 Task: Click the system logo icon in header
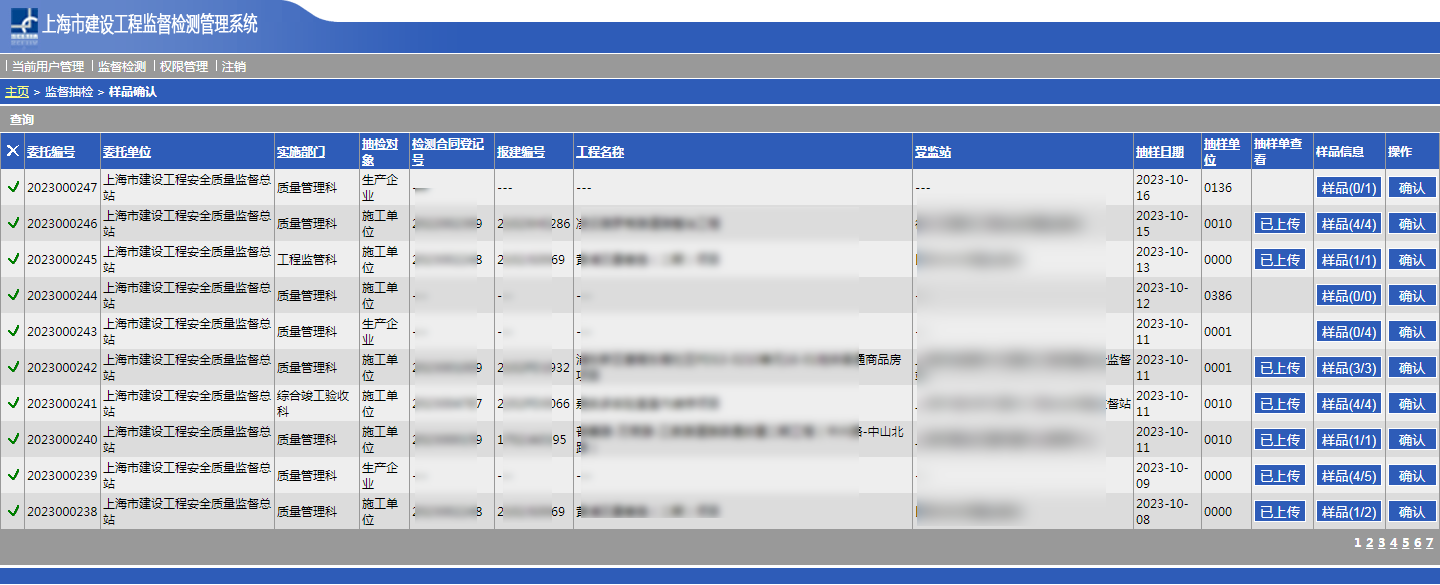[24, 26]
